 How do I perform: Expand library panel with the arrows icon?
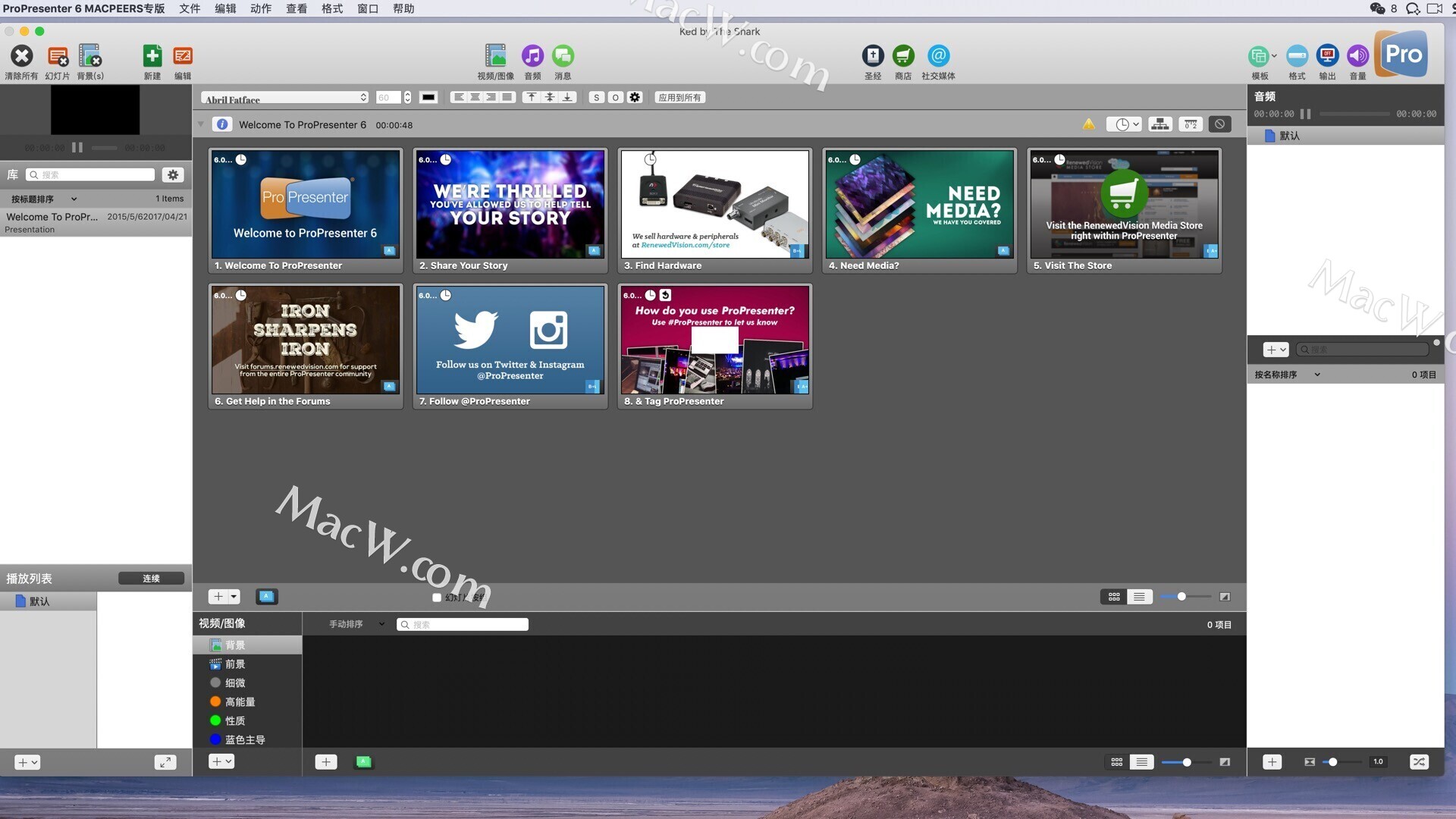(165, 762)
